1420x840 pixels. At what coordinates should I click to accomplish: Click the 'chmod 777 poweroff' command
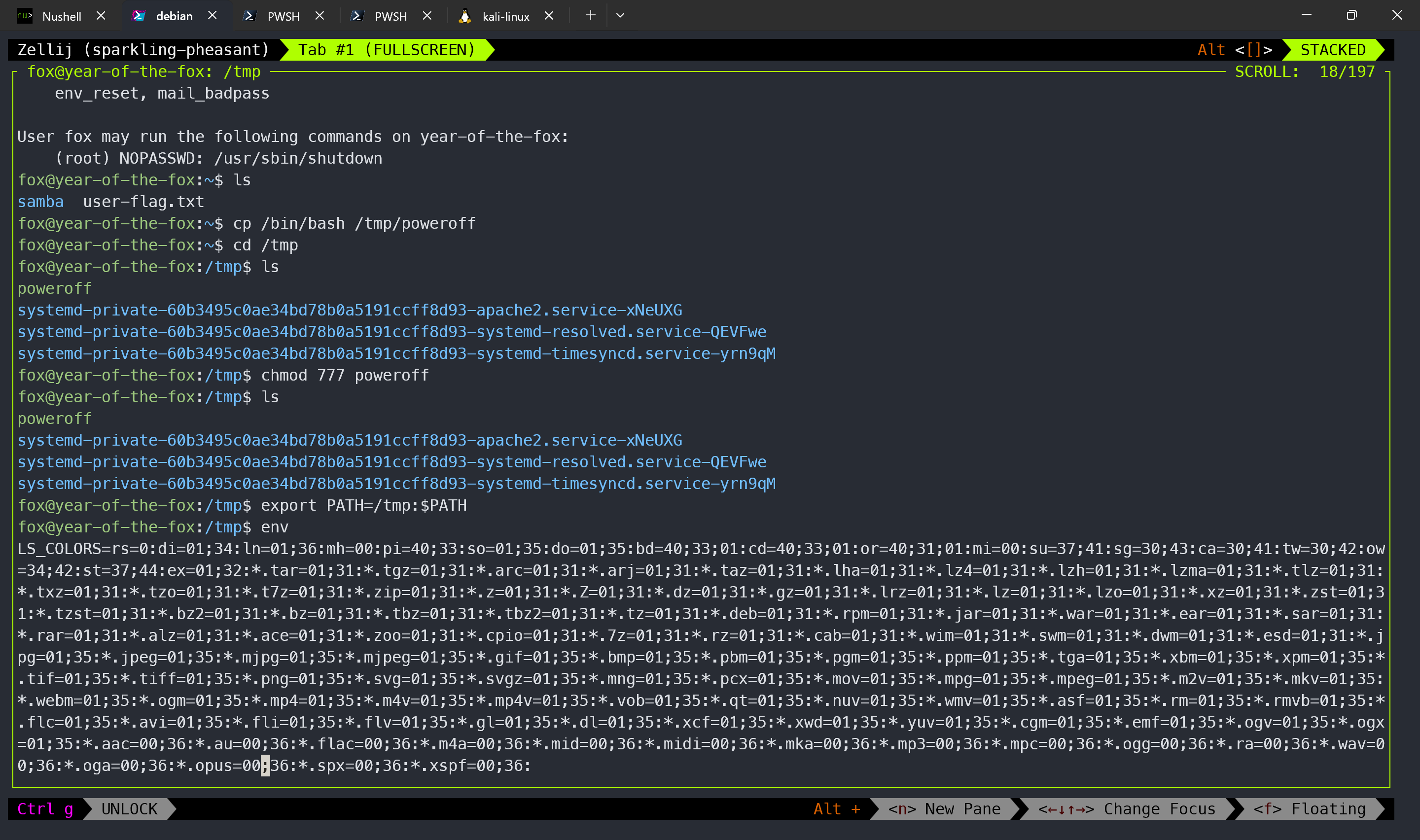pyautogui.click(x=345, y=375)
